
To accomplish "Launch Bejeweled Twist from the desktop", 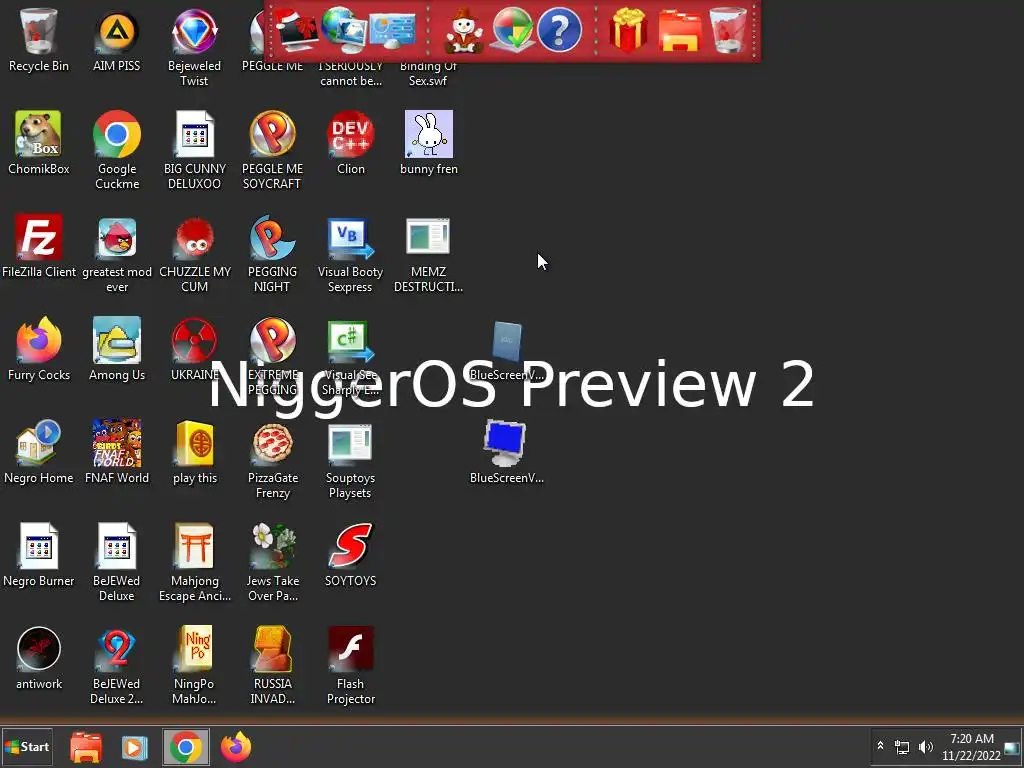I will (x=194, y=47).
